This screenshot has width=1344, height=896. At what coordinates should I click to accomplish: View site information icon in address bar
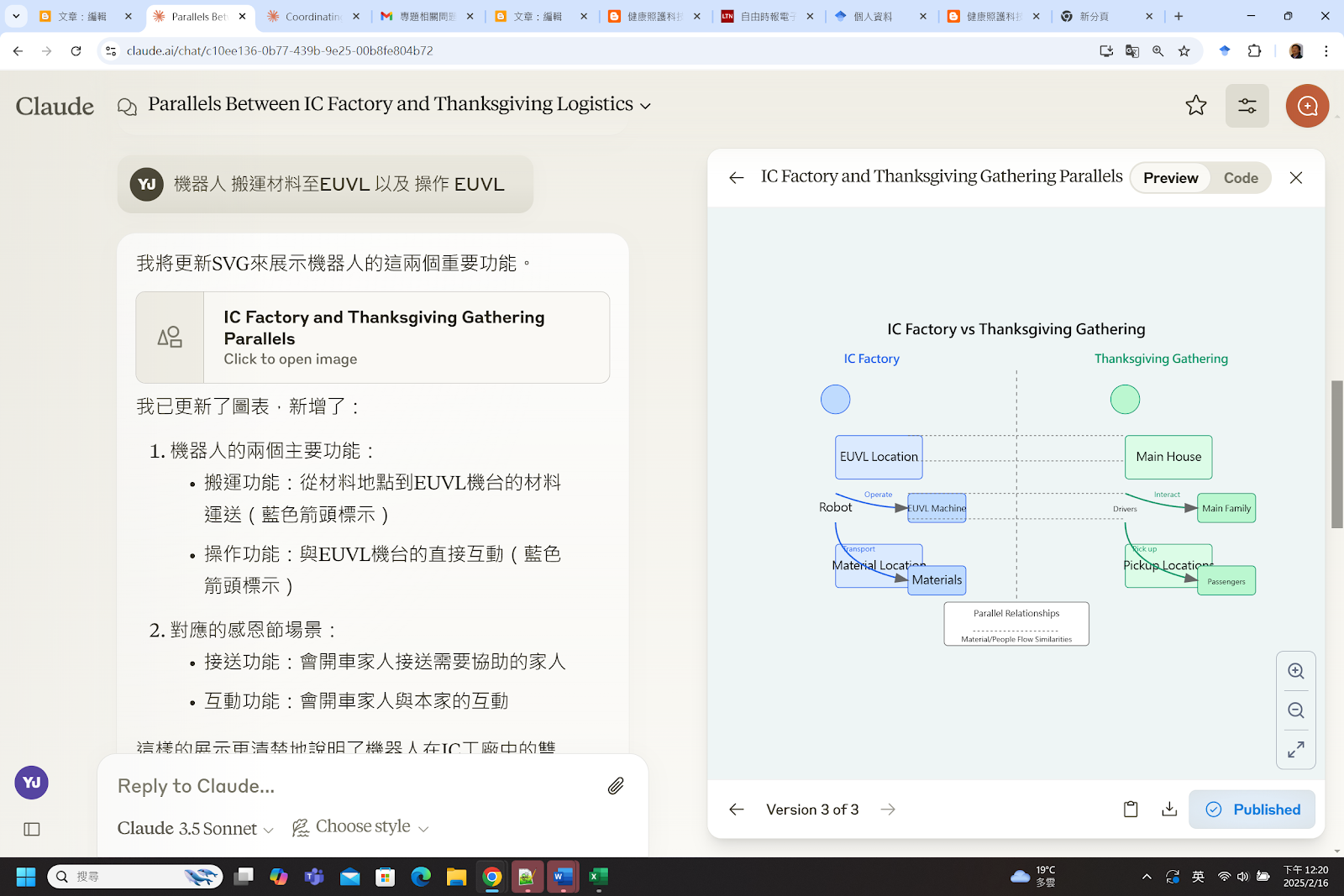(111, 51)
